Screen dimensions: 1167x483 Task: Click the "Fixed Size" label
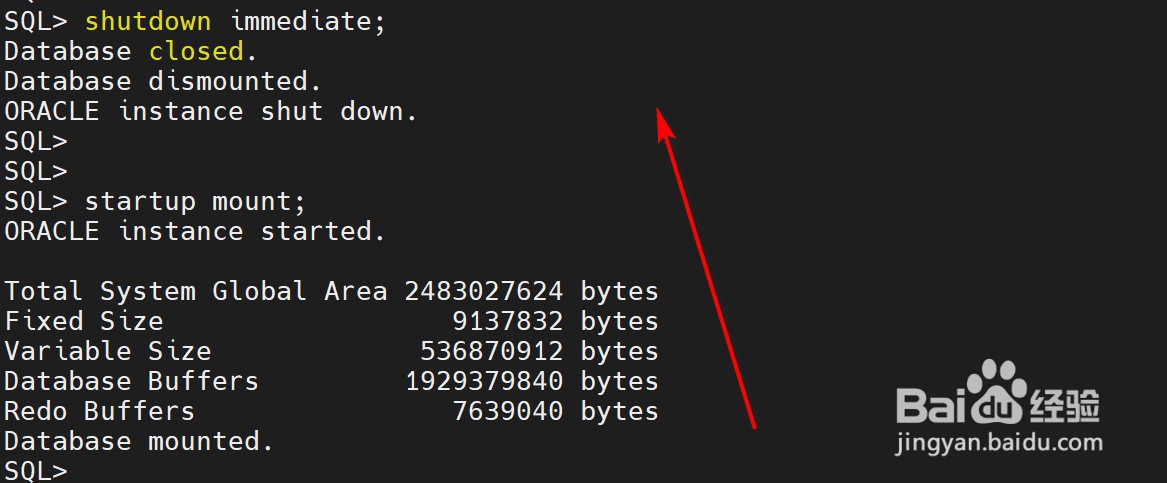pos(83,321)
